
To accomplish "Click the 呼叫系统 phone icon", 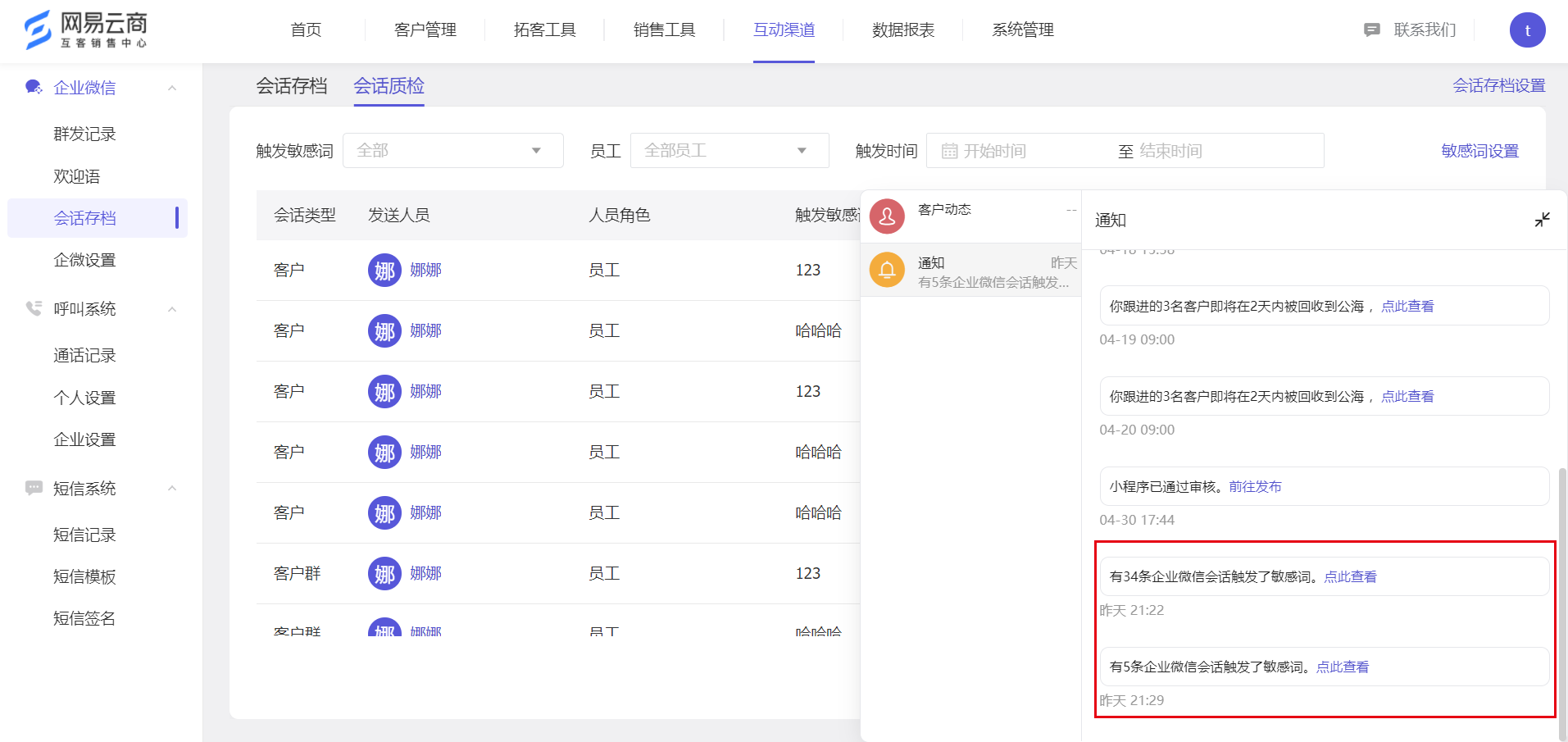I will [x=34, y=308].
